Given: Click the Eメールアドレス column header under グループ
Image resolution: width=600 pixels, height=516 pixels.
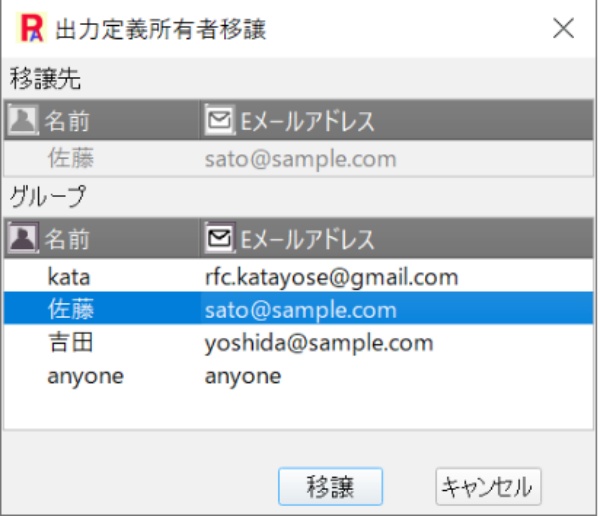Looking at the screenshot, I should tap(302, 239).
